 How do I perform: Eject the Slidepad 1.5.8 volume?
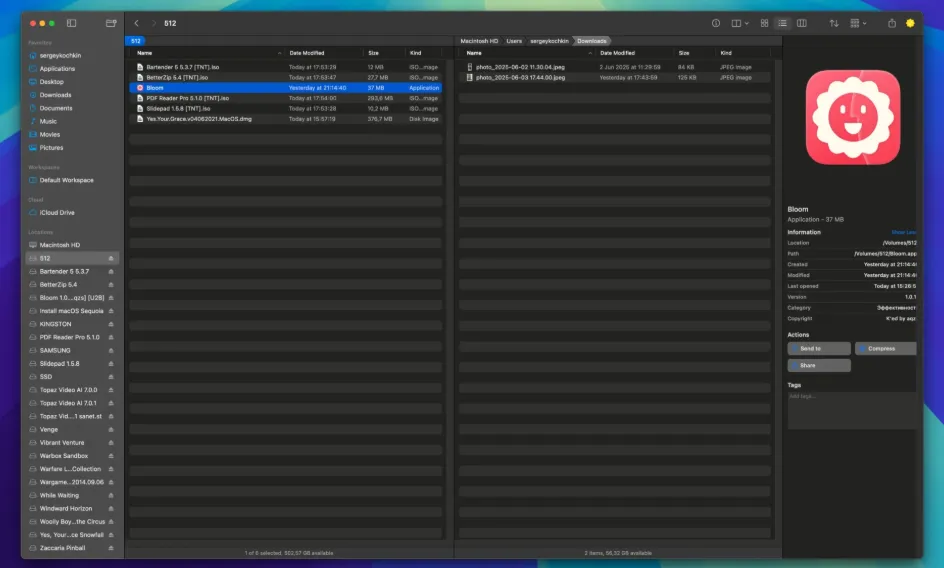[111, 364]
